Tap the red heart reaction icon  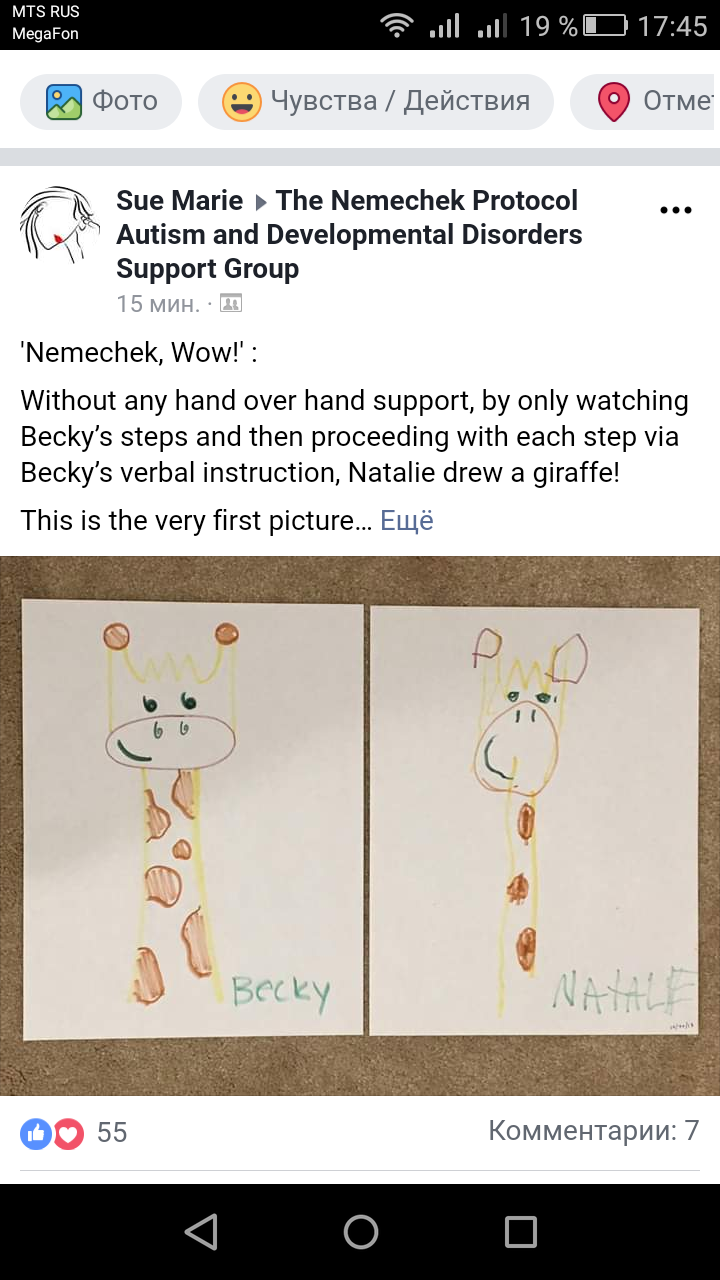tap(67, 1133)
